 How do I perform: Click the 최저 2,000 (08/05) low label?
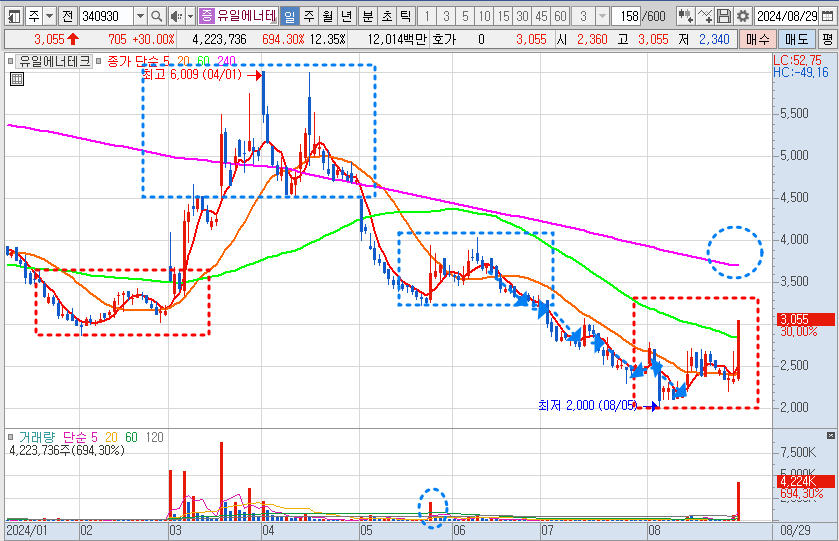pyautogui.click(x=588, y=406)
